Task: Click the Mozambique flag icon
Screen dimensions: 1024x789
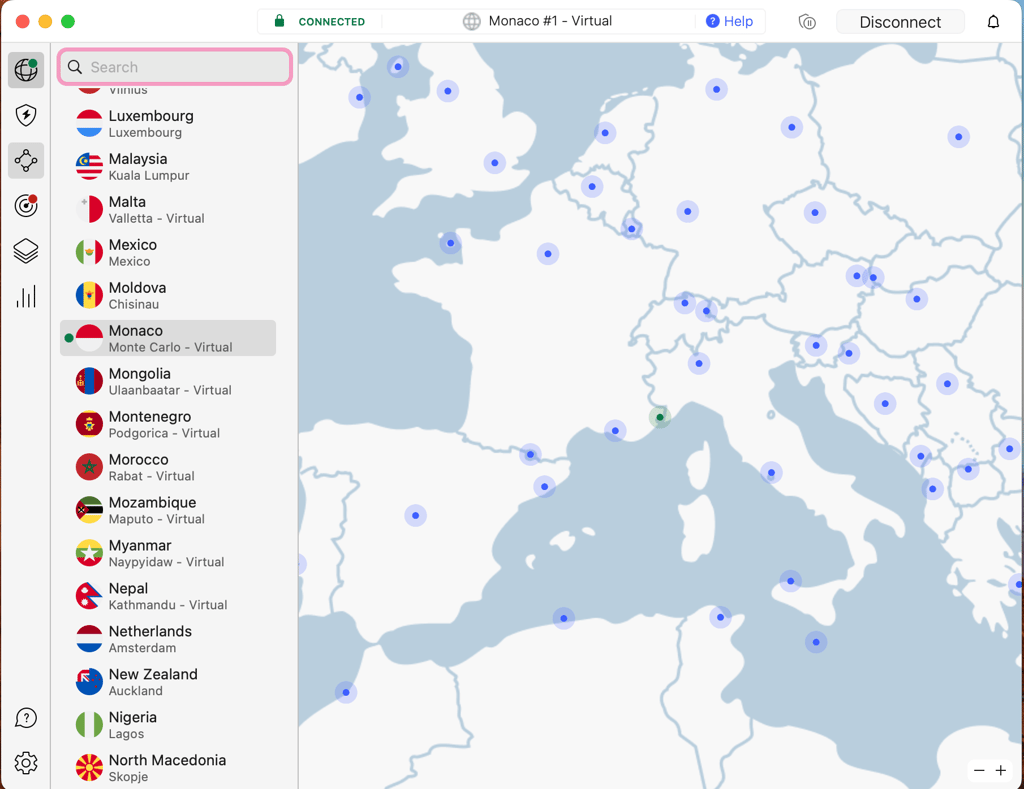Action: point(89,510)
